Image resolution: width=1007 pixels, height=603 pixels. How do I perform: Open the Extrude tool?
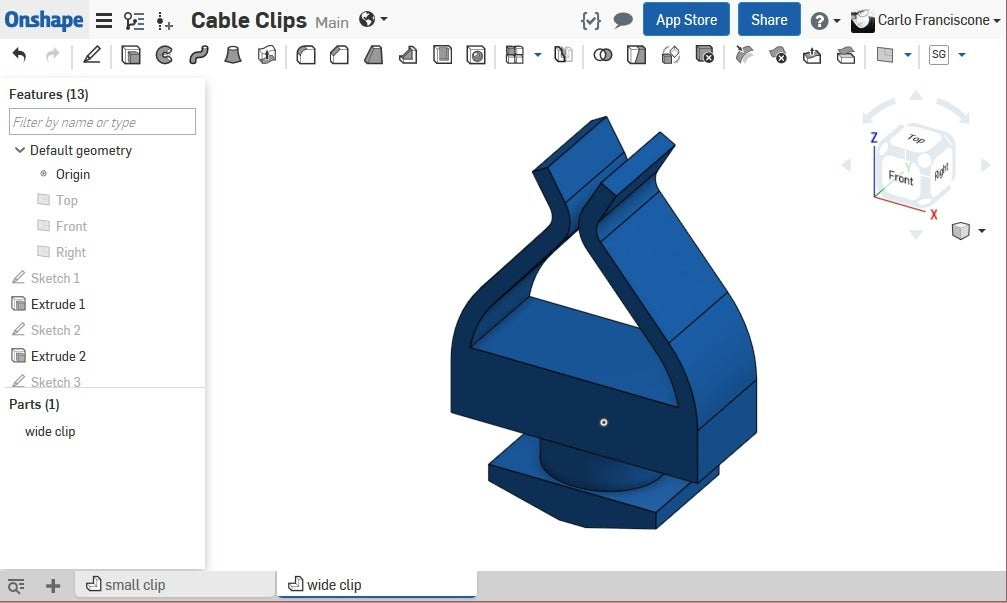coord(131,55)
